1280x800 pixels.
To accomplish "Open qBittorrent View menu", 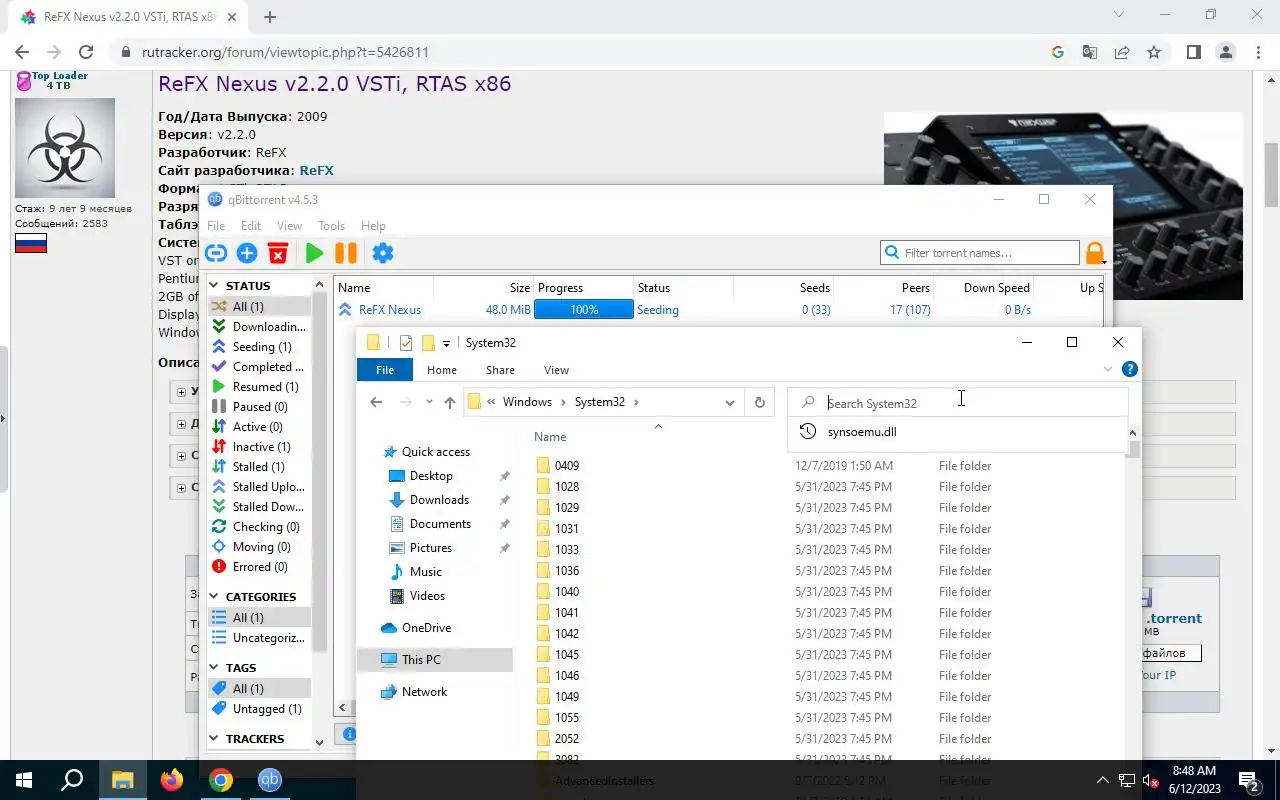I will [x=289, y=226].
